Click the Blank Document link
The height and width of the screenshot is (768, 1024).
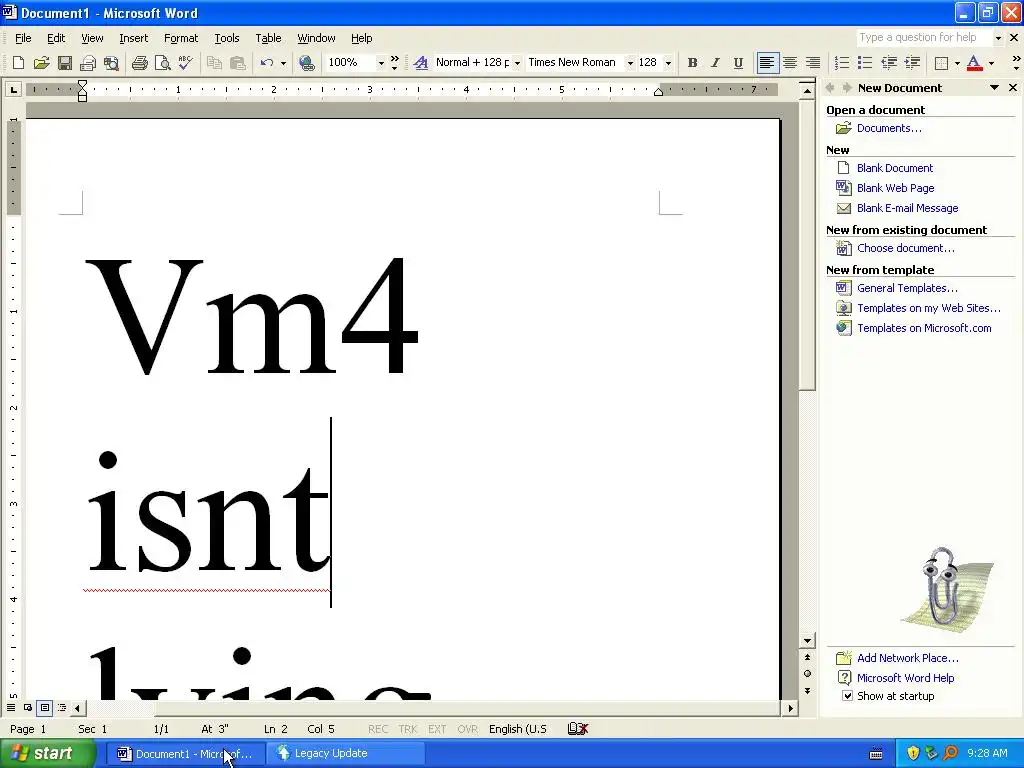pos(895,168)
